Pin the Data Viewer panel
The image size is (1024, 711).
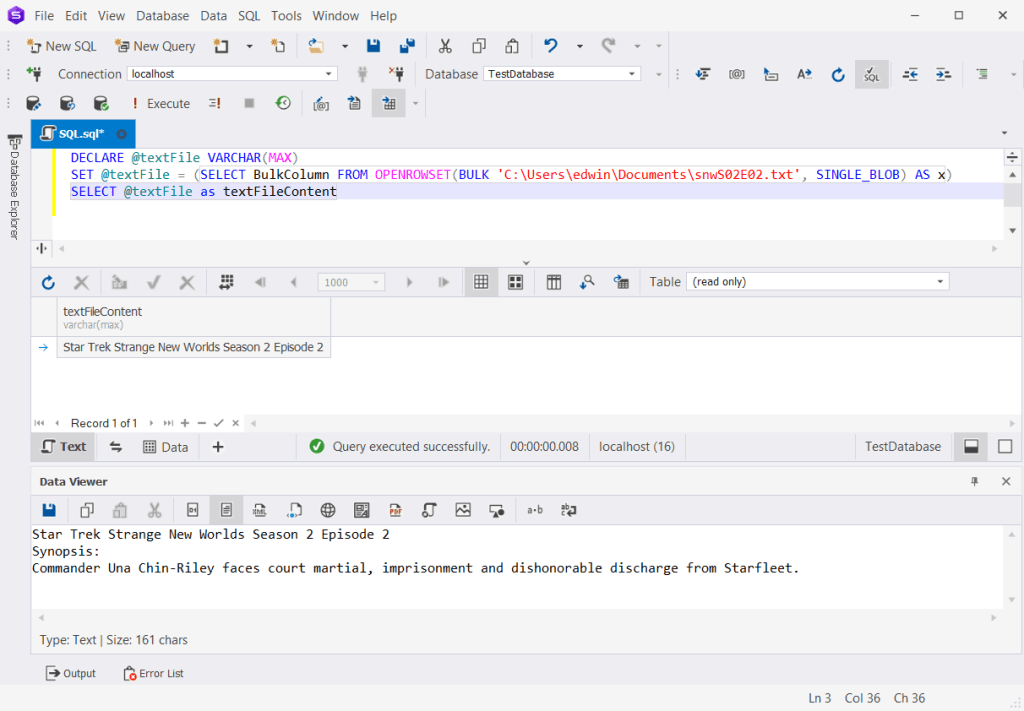pyautogui.click(x=974, y=482)
